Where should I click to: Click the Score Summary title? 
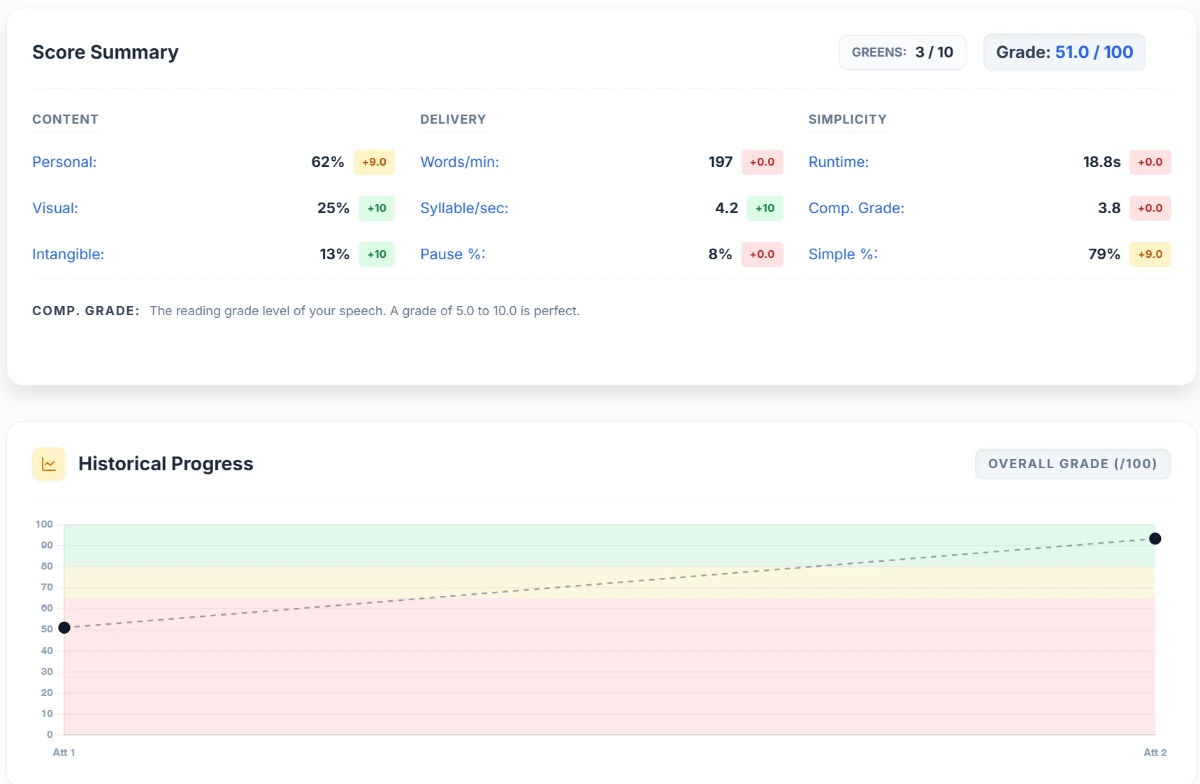[105, 52]
